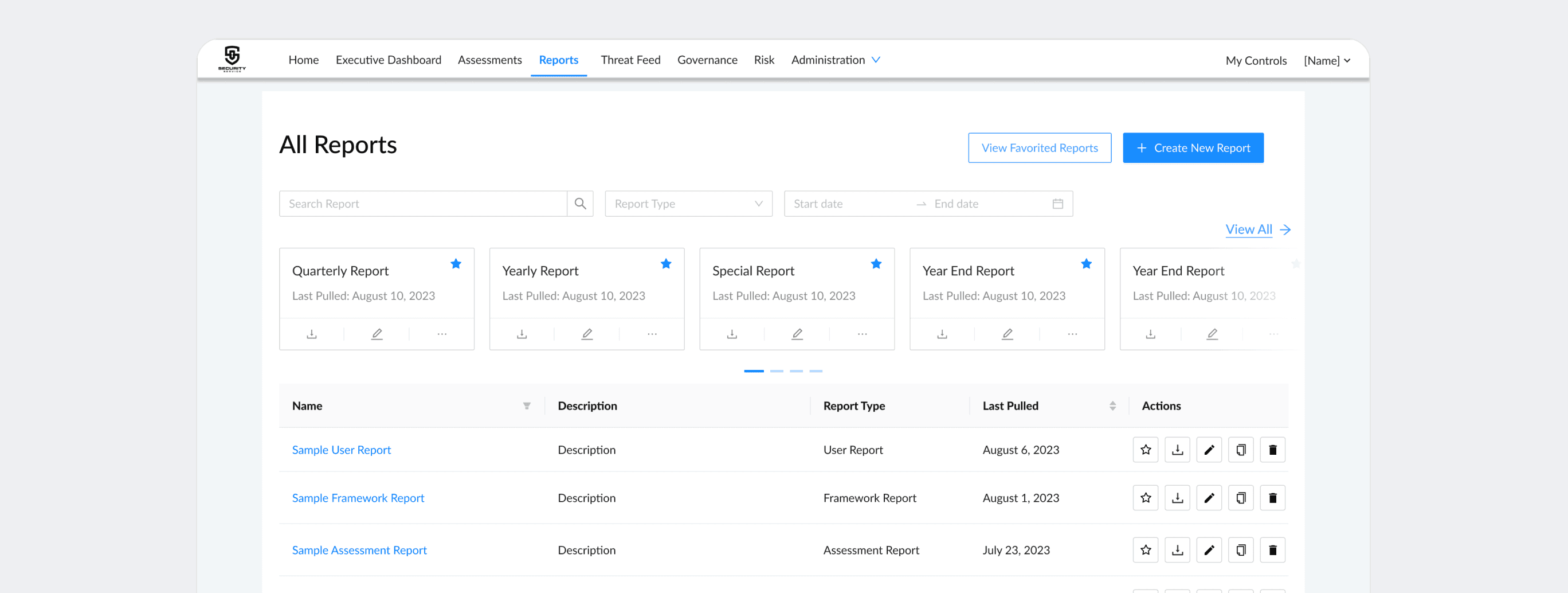Select the second carousel page indicator
The height and width of the screenshot is (593, 1568).
pos(777,371)
